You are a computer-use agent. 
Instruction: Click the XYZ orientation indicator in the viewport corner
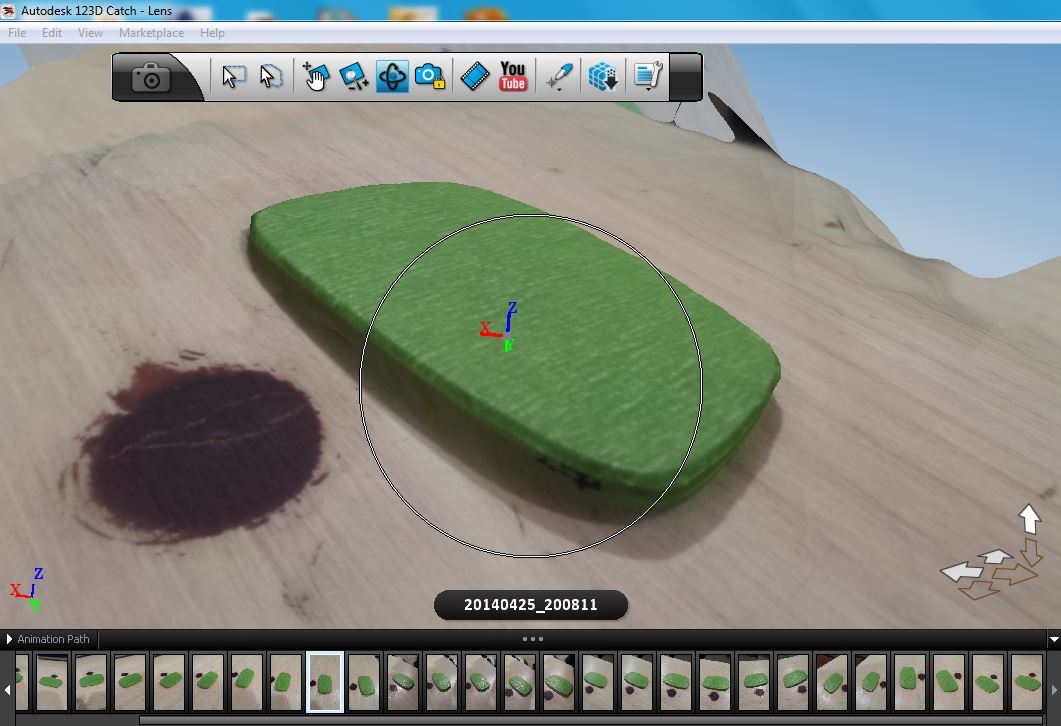pos(28,589)
